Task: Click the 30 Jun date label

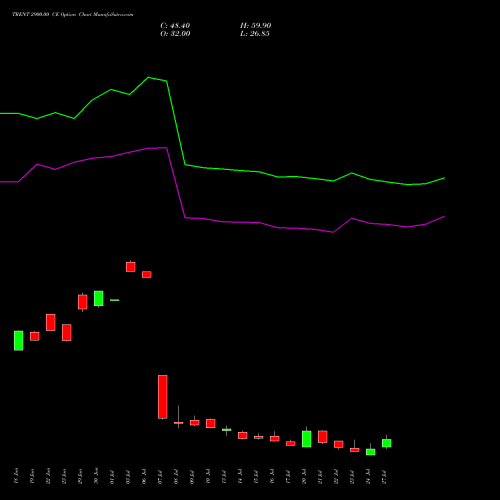Action: click(97, 476)
